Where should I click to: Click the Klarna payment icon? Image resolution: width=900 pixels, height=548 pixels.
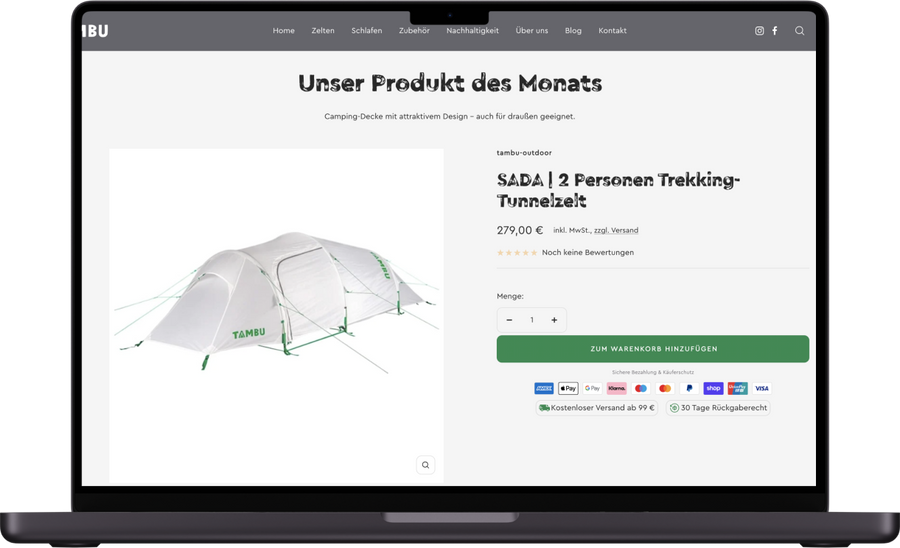coord(616,388)
